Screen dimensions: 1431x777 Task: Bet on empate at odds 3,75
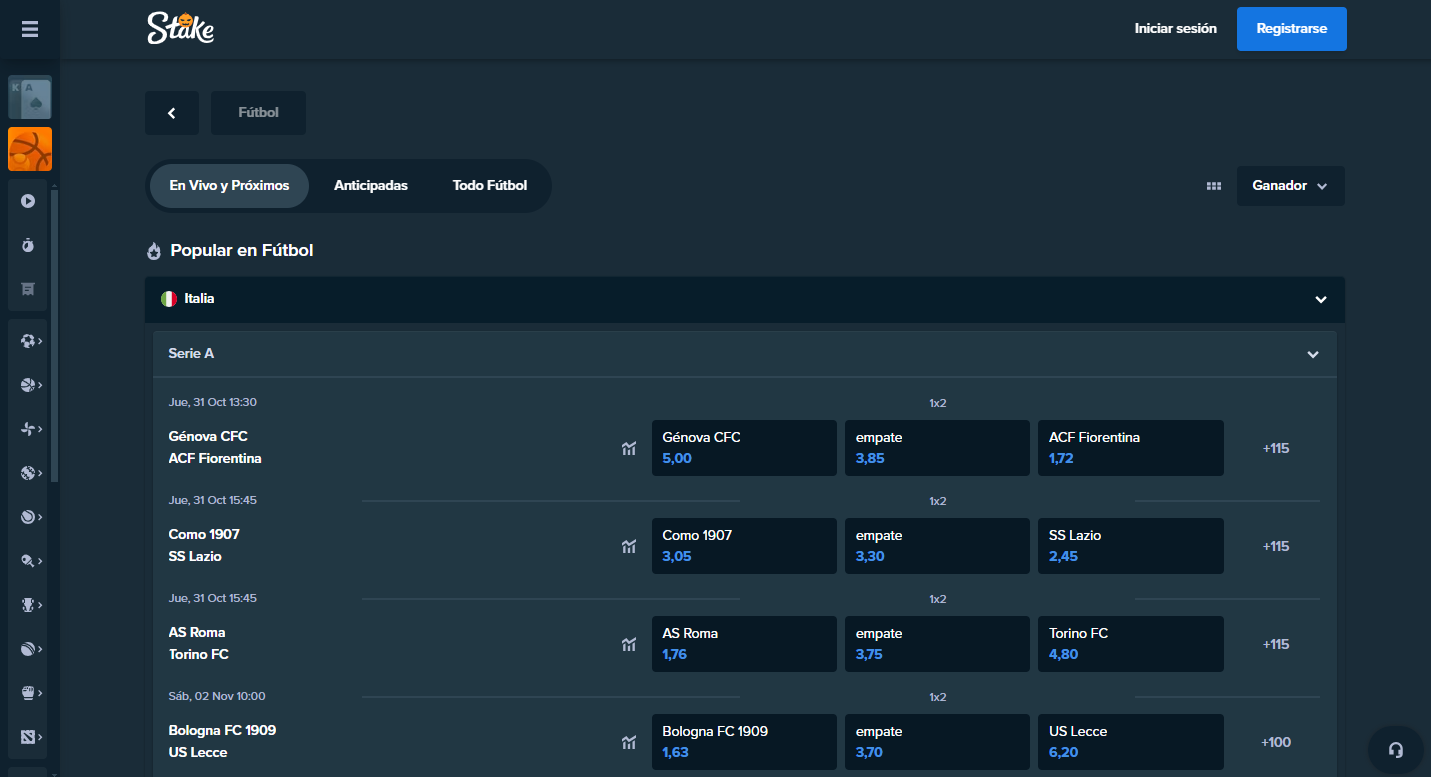(x=937, y=644)
